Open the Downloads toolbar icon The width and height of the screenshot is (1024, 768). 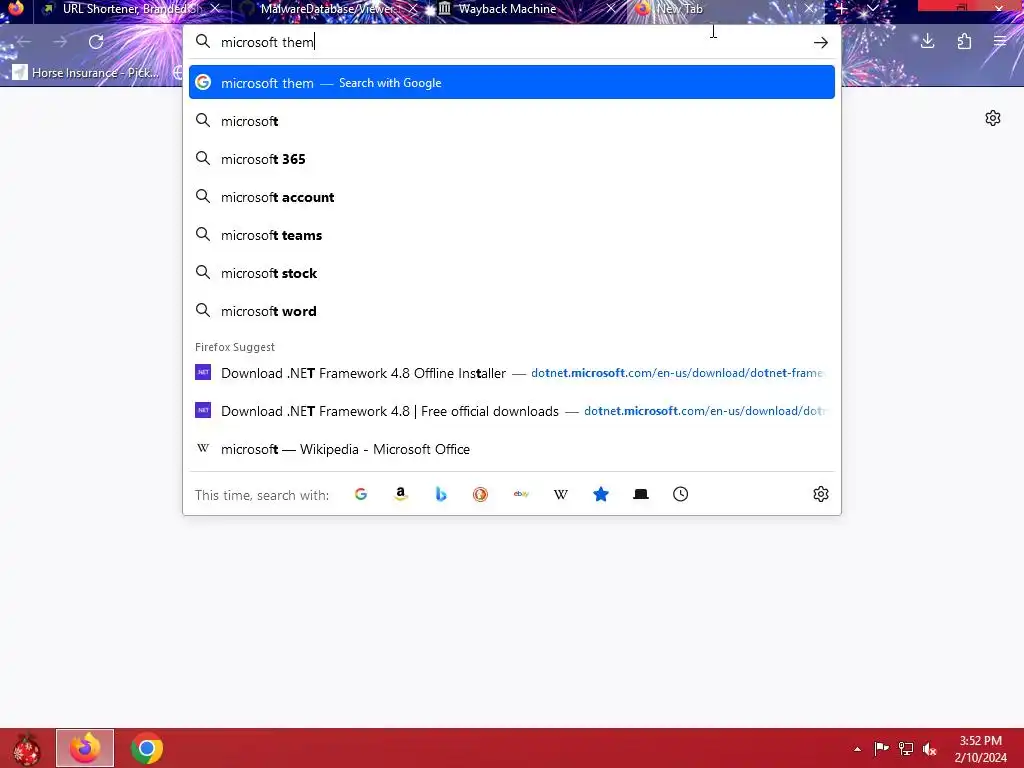coord(927,42)
